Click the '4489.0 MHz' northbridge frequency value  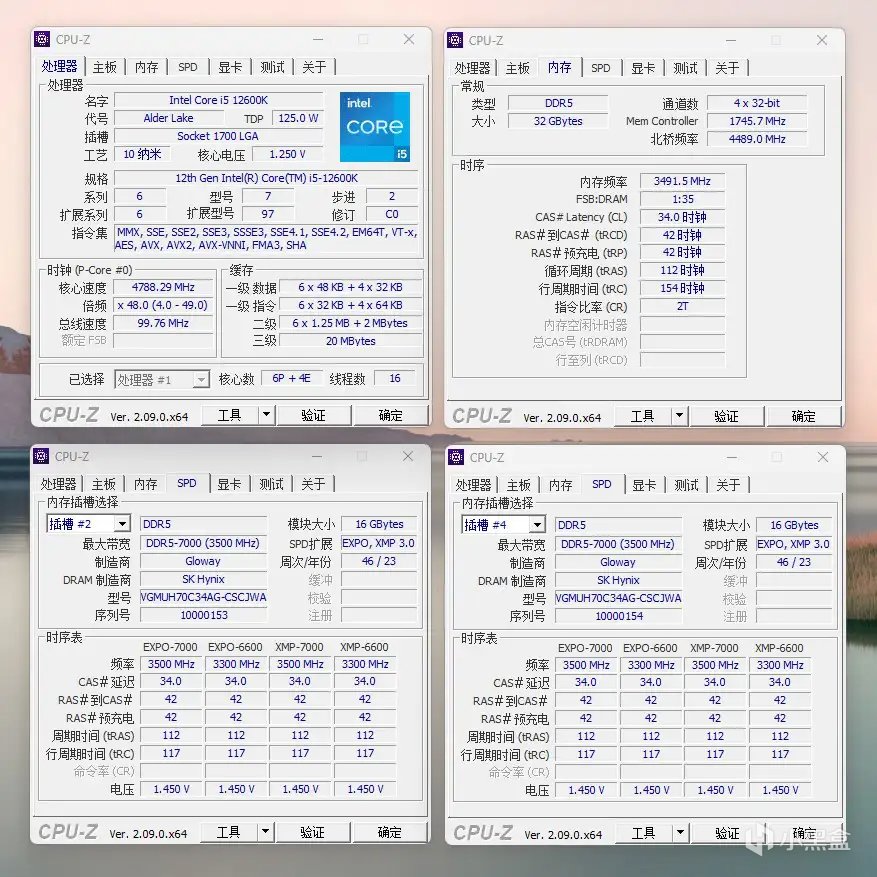click(x=757, y=139)
